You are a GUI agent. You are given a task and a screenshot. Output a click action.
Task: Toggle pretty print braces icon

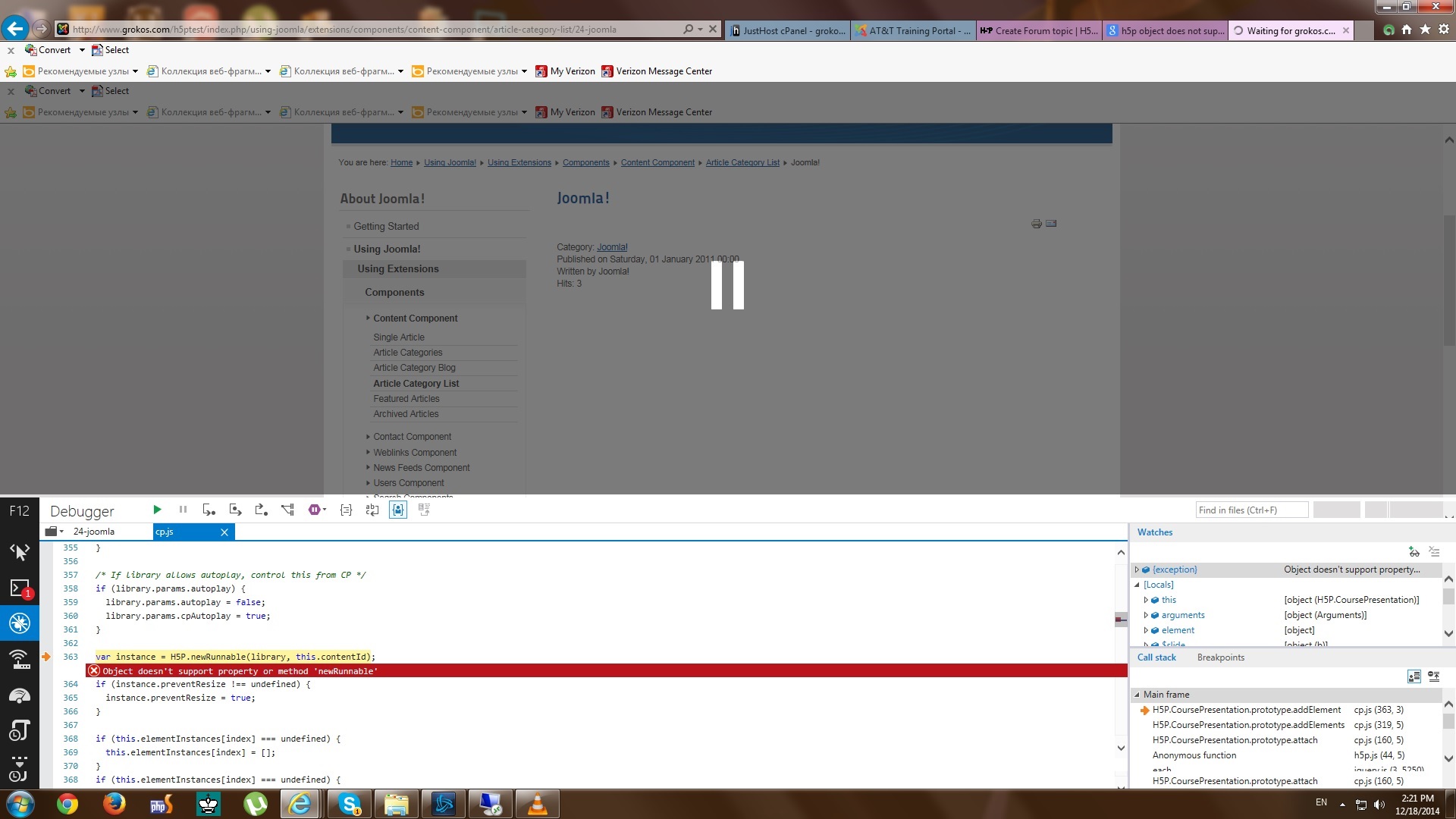pos(346,510)
